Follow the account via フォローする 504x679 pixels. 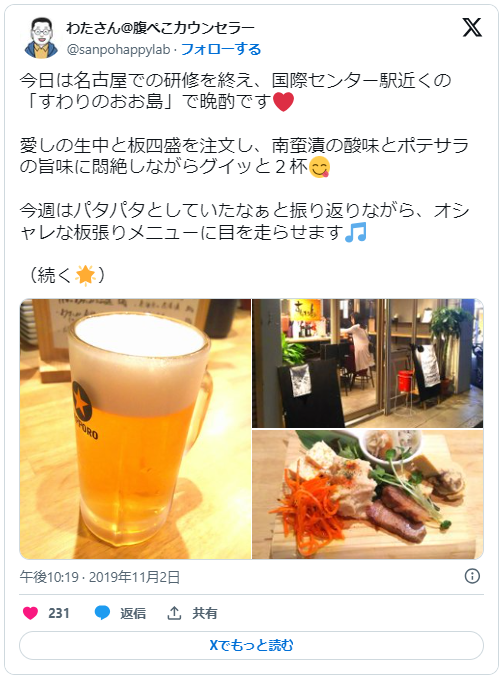pos(221,49)
